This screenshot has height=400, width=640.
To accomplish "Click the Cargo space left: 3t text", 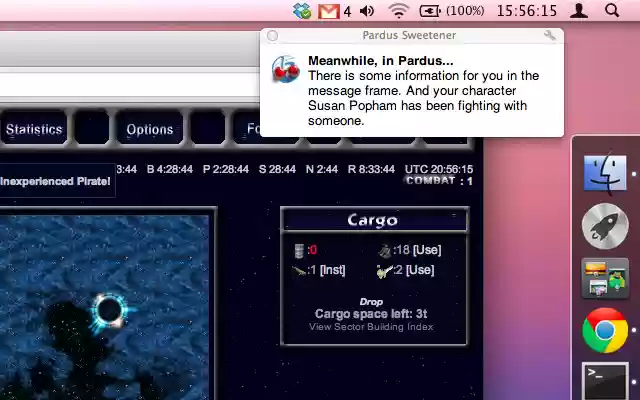I will point(371,313).
